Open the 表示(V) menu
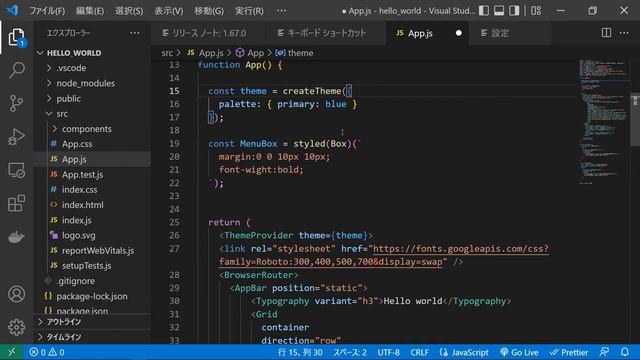 [x=169, y=11]
